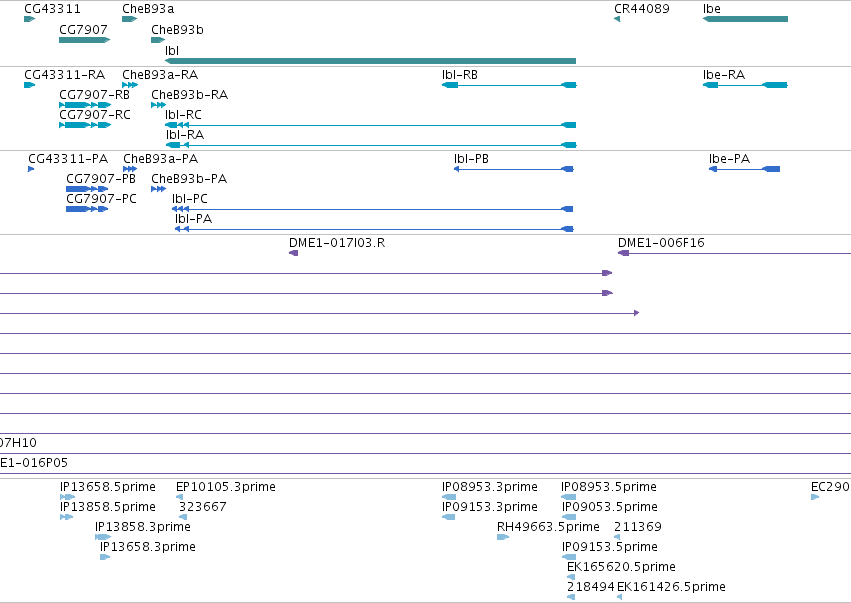851x603 pixels.
Task: Click the partial E1-016P05 clone label
Action: pos(34,463)
